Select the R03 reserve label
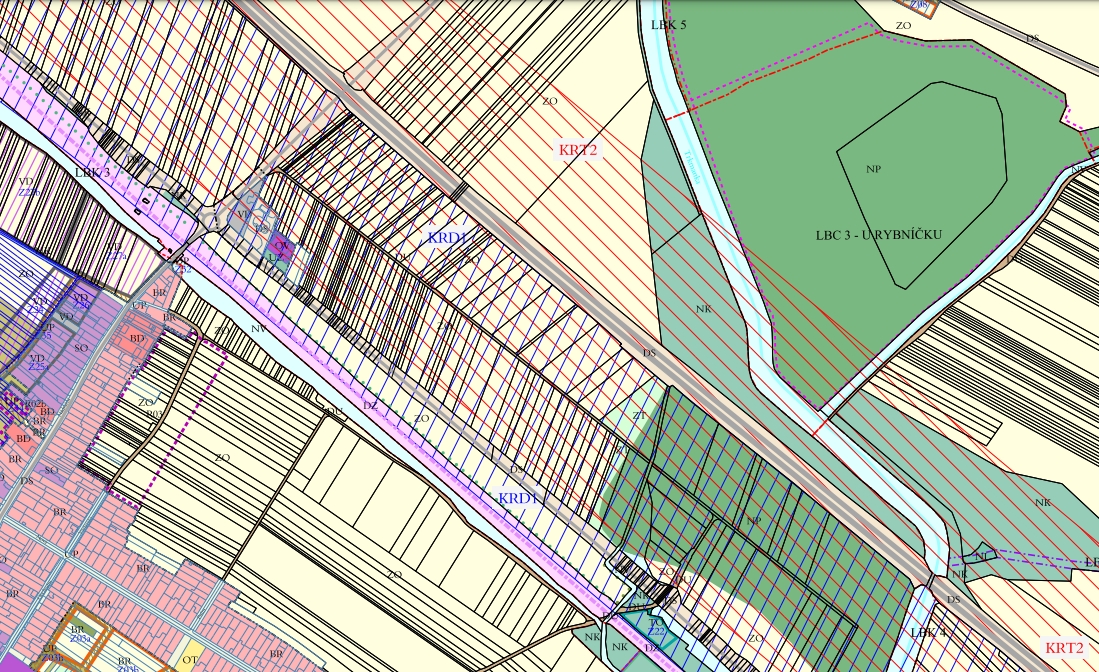The width and height of the screenshot is (1099, 672). pyautogui.click(x=154, y=413)
